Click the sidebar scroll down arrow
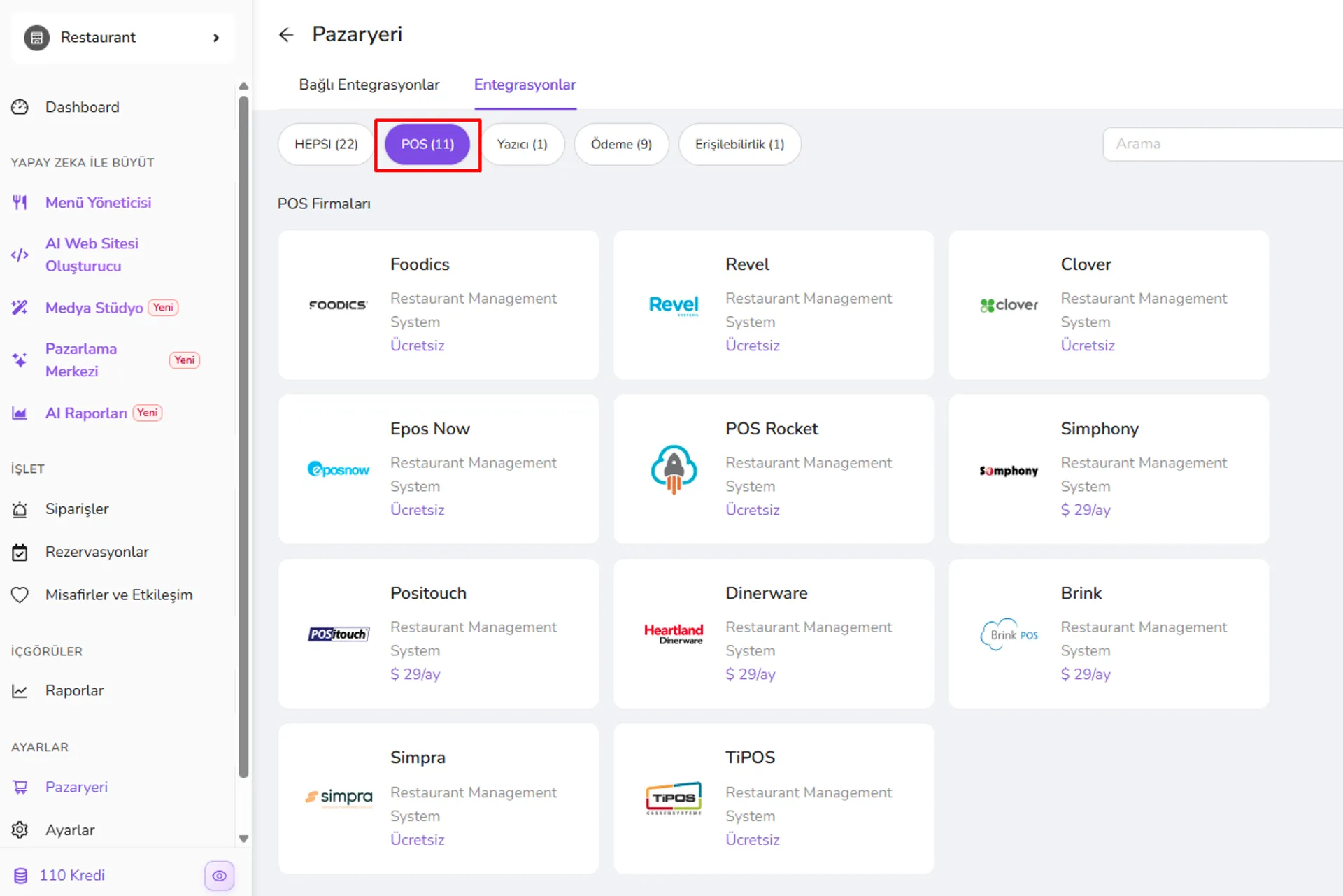 243,838
